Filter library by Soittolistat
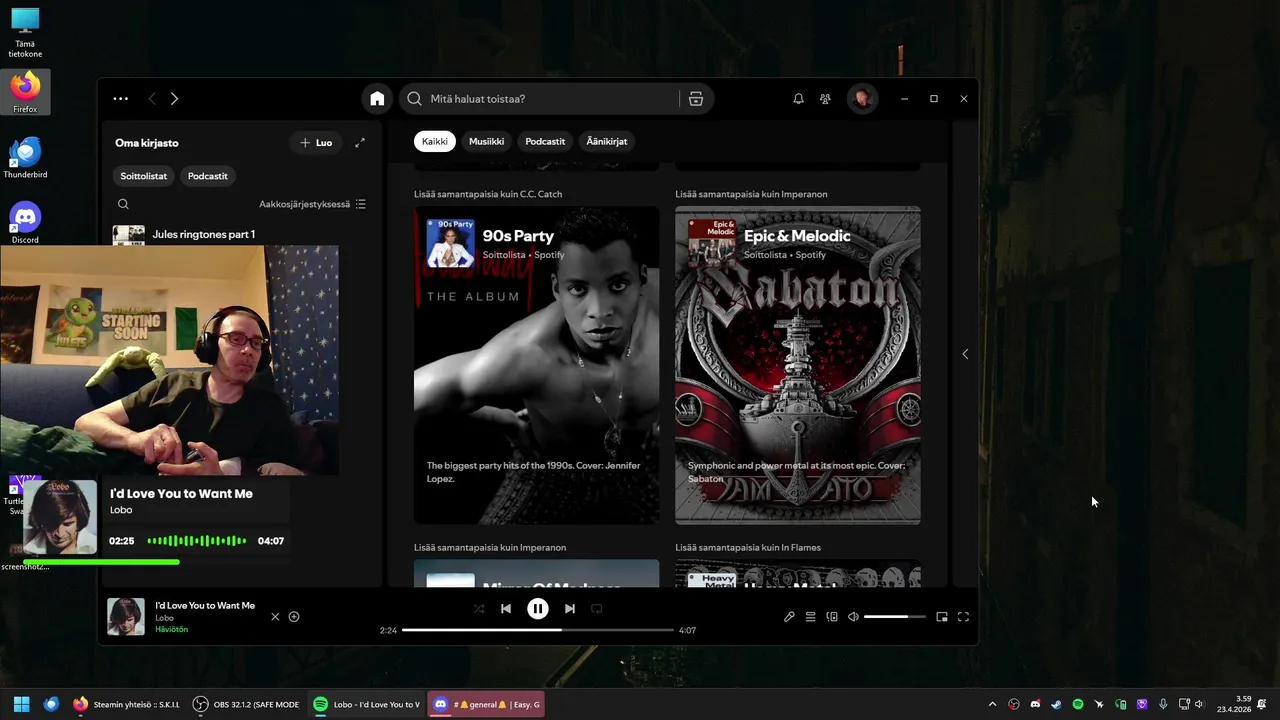Viewport: 1280px width, 720px height. click(144, 176)
